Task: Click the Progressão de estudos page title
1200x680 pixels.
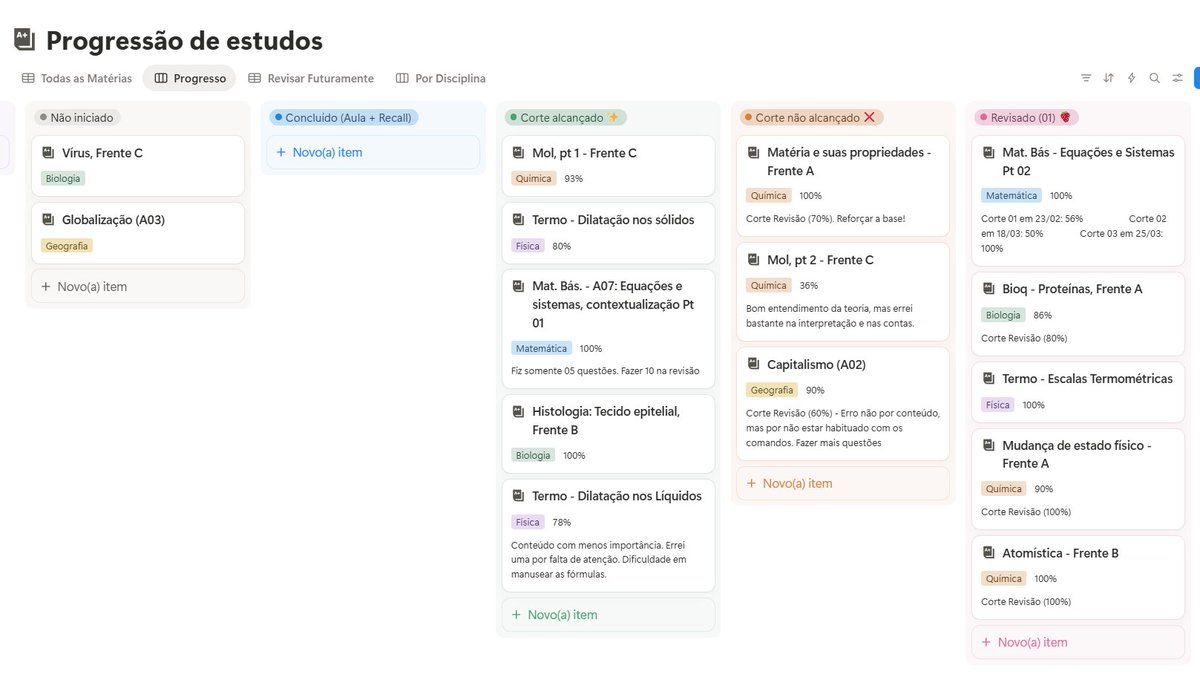Action: [184, 40]
